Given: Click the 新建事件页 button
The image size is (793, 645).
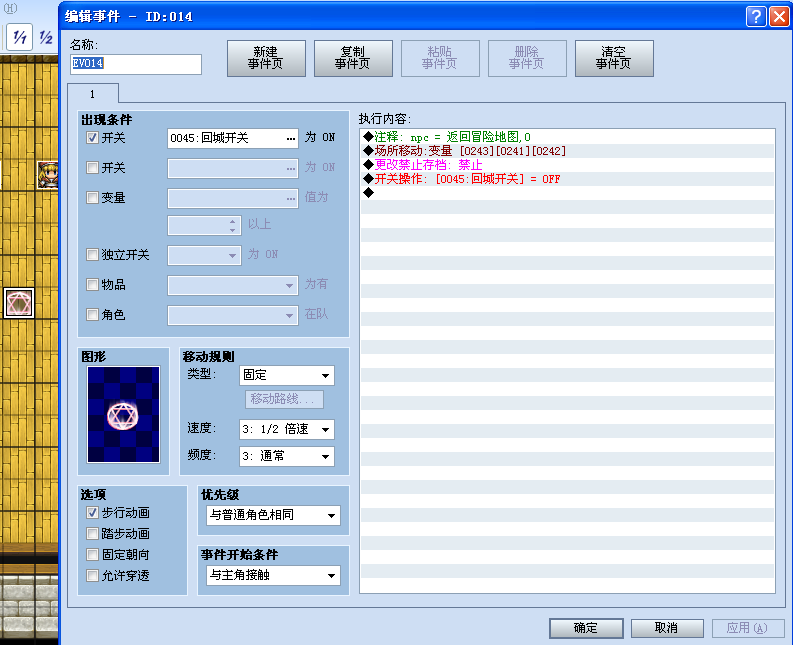Looking at the screenshot, I should point(266,58).
